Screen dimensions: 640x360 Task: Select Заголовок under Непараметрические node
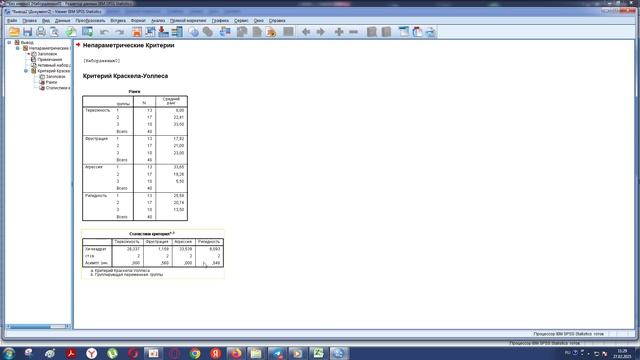coord(47,54)
